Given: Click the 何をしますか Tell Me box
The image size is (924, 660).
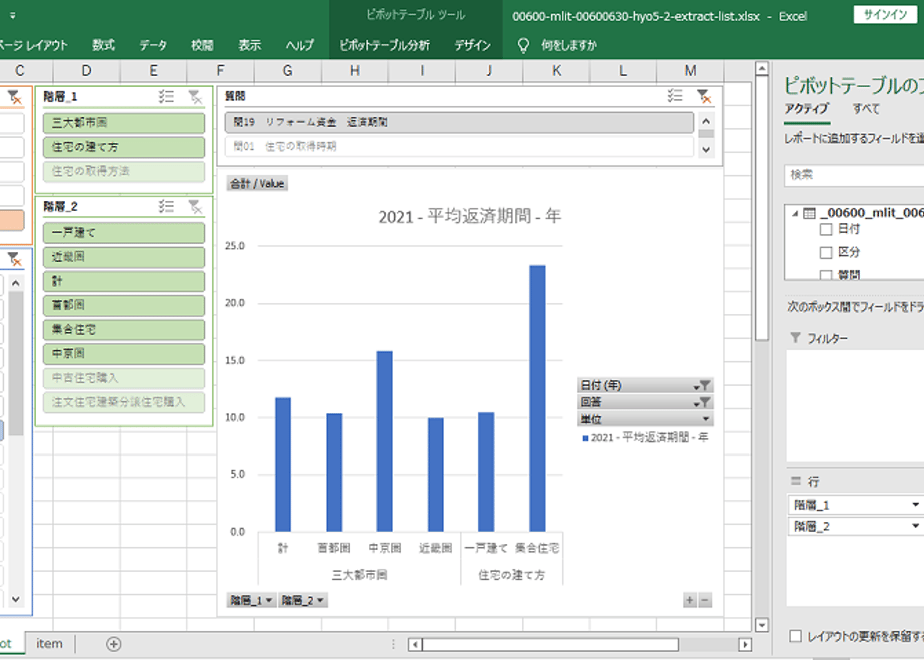Looking at the screenshot, I should pos(569,45).
